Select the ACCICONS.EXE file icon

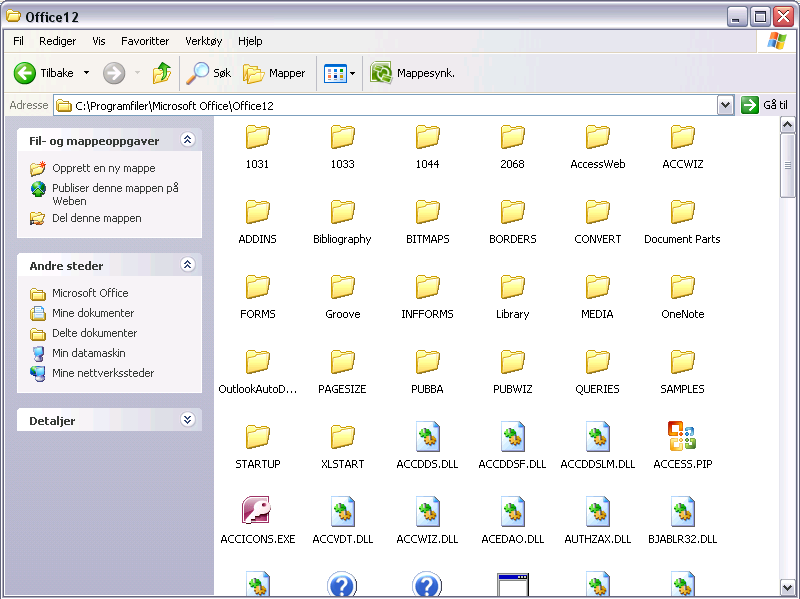coord(257,511)
